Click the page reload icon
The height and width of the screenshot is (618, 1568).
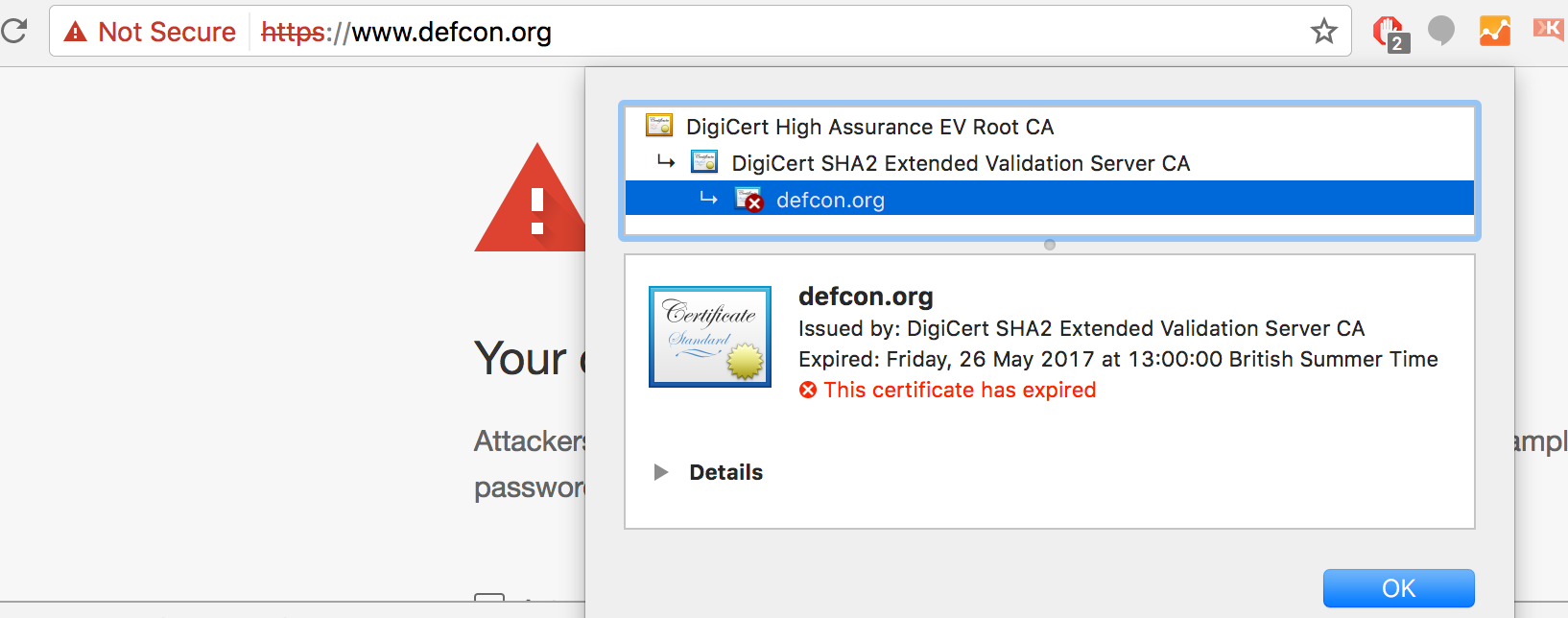(14, 30)
